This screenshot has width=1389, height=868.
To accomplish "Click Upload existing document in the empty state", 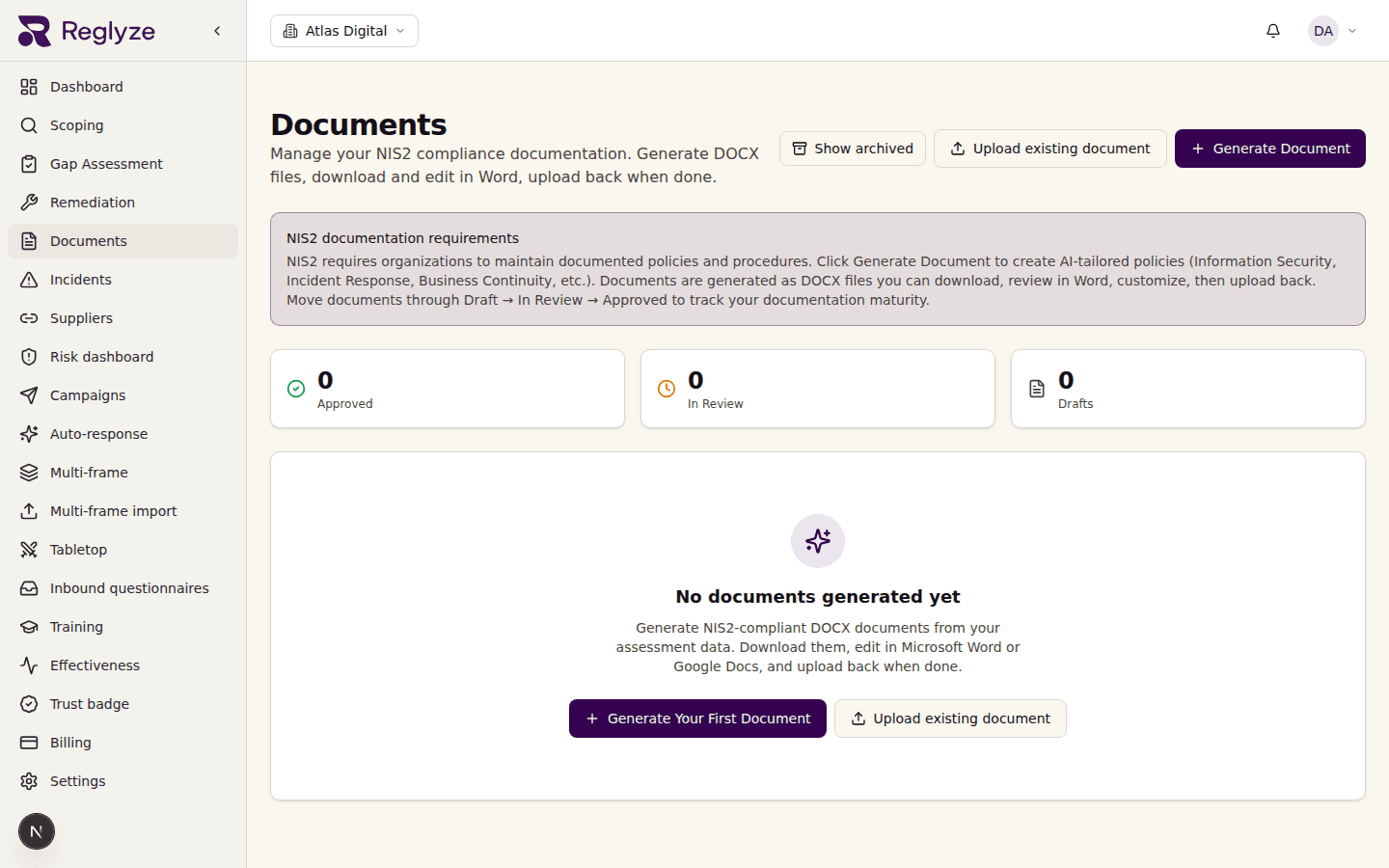I will click(950, 719).
